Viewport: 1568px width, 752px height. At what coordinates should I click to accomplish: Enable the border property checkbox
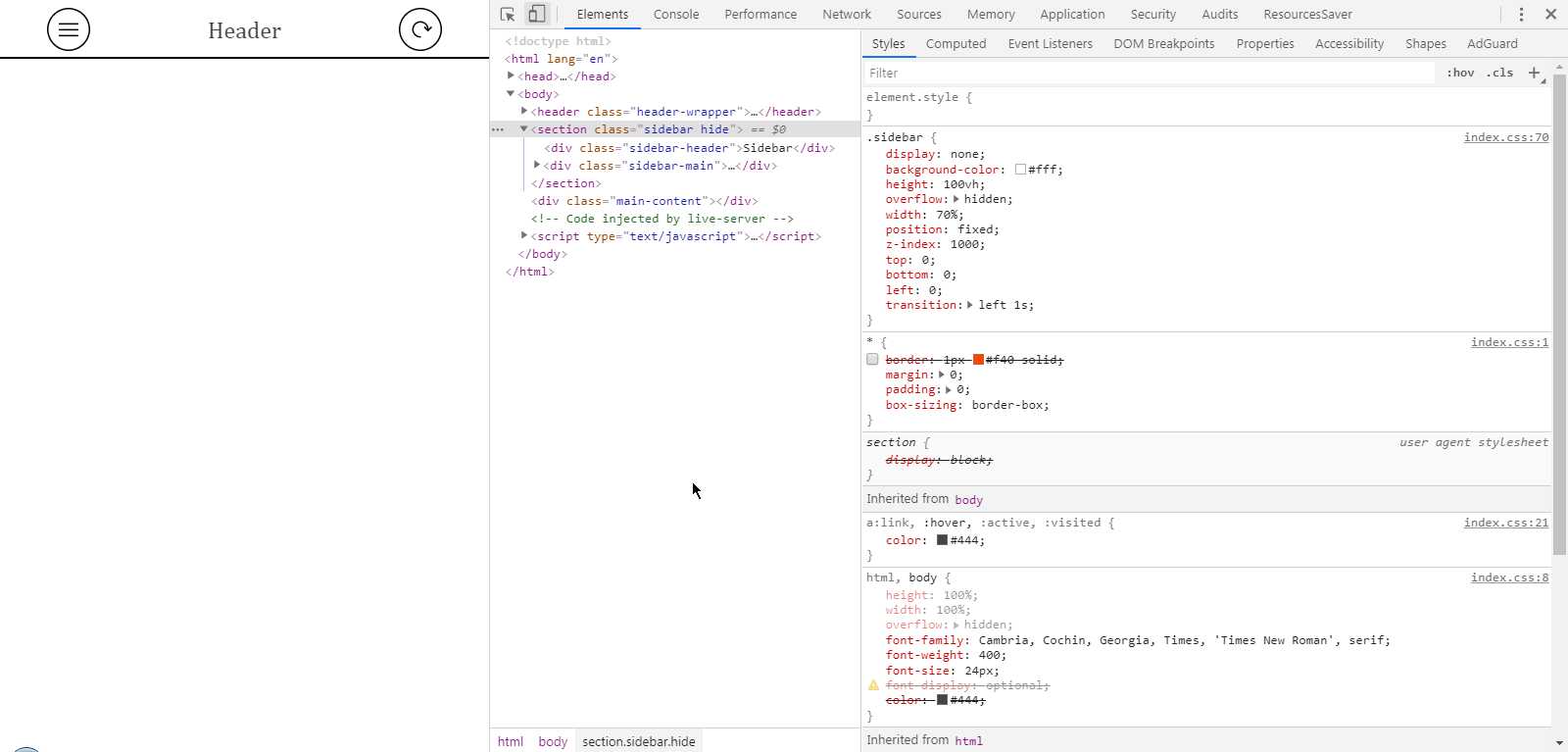pyautogui.click(x=872, y=360)
